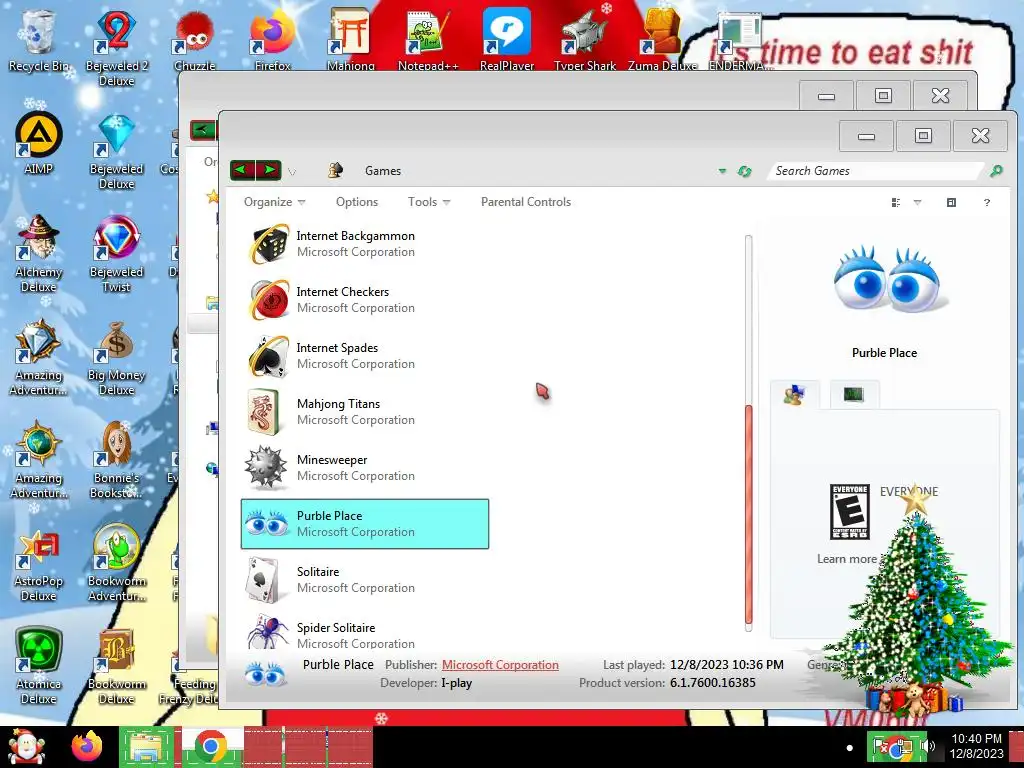Open the Microsoft Corporation publisher link
1024x768 pixels.
[500, 665]
